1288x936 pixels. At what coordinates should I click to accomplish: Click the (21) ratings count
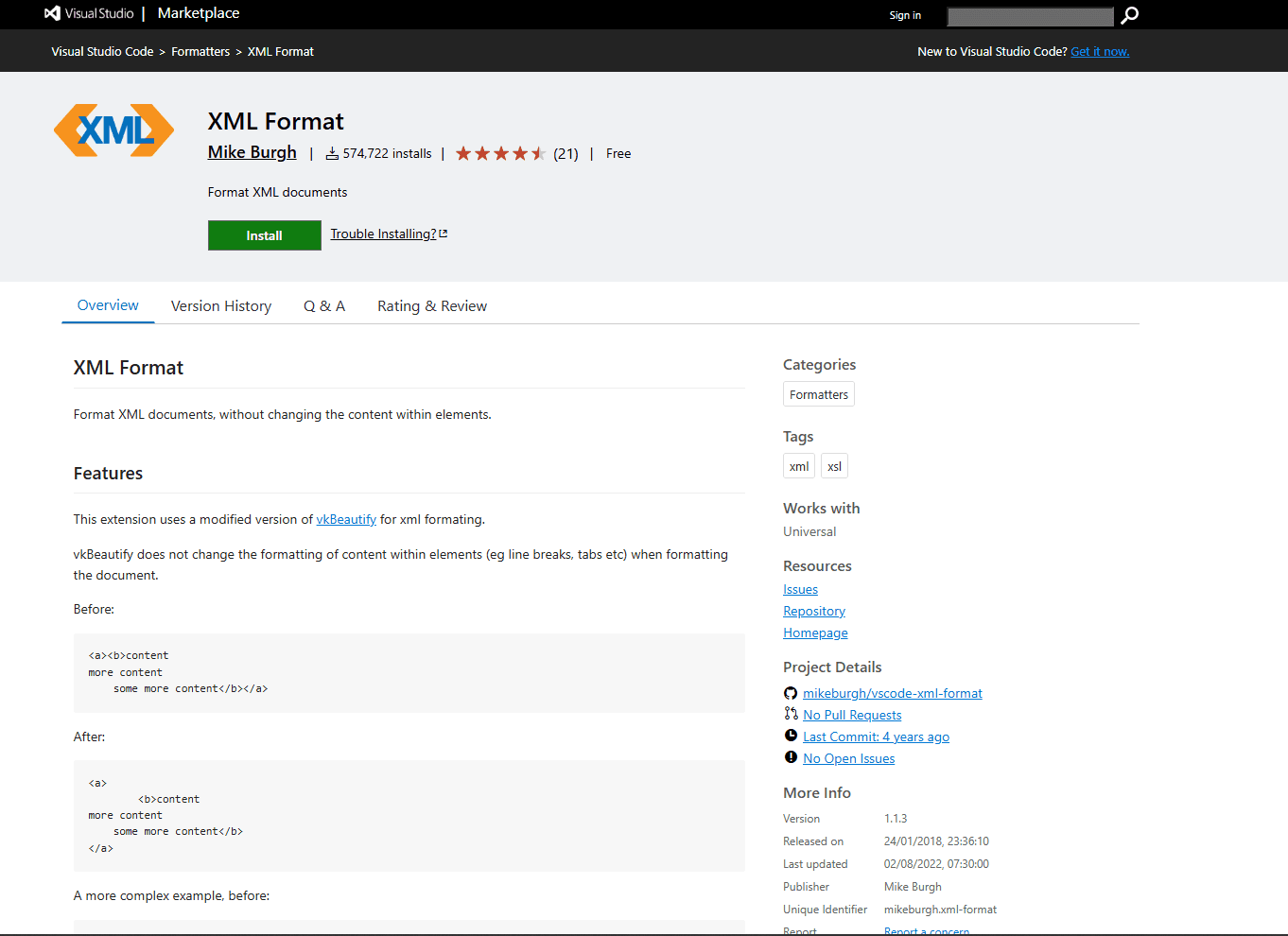coord(566,153)
